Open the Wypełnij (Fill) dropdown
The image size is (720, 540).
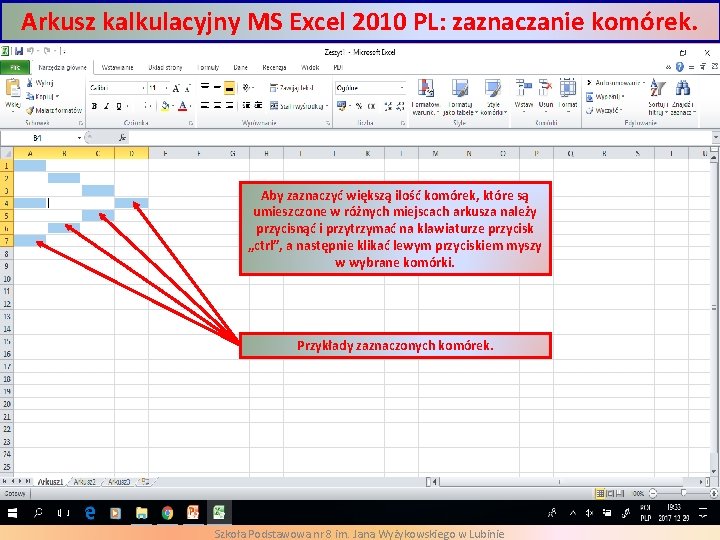[x=623, y=96]
